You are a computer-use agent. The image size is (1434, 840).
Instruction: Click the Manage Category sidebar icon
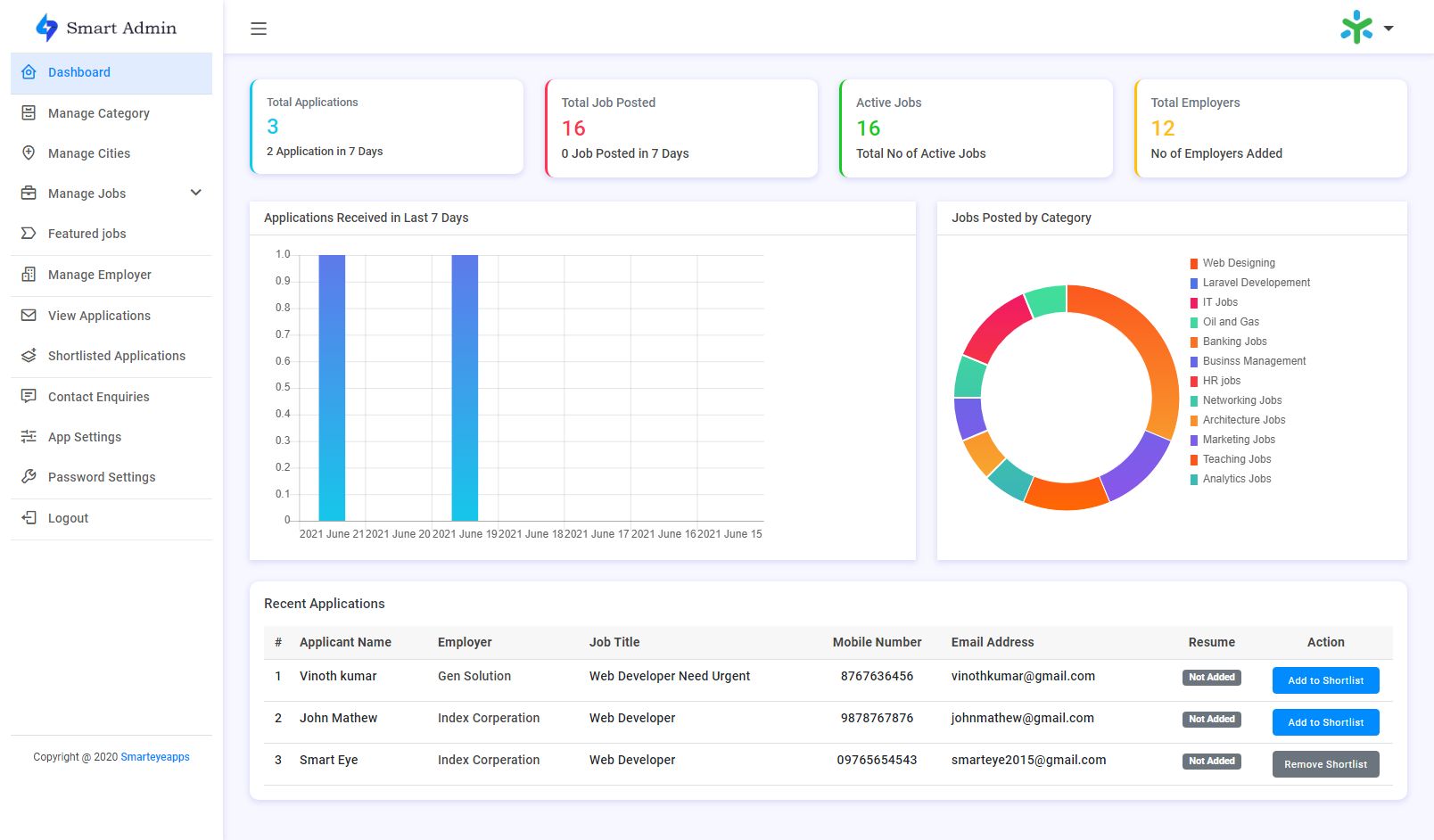coord(29,113)
